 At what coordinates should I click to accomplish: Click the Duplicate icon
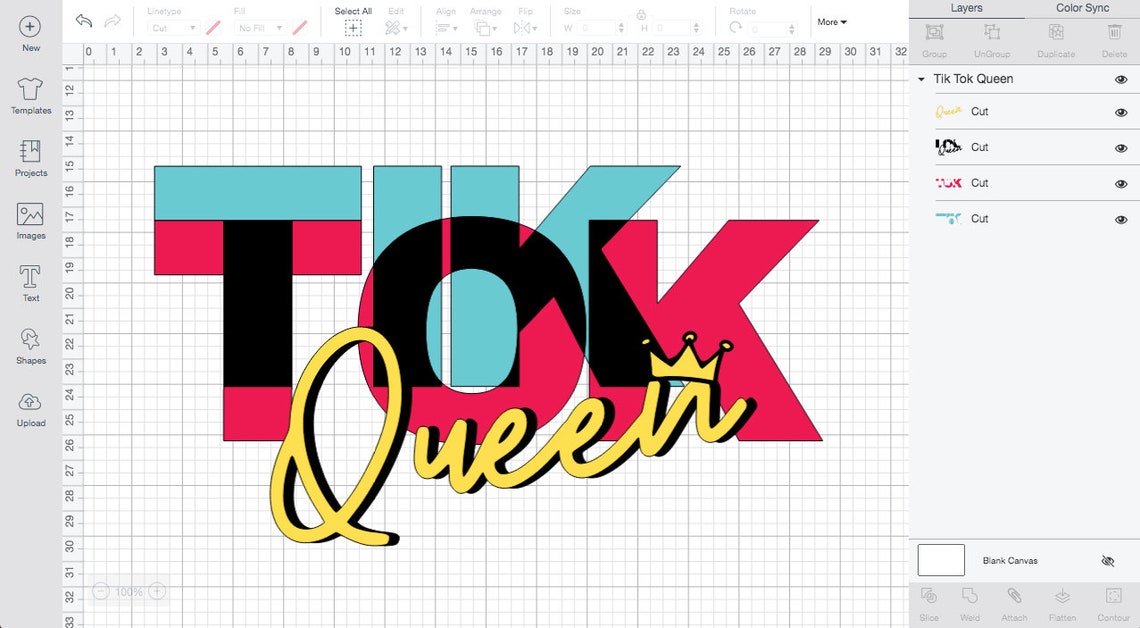pyautogui.click(x=1056, y=32)
